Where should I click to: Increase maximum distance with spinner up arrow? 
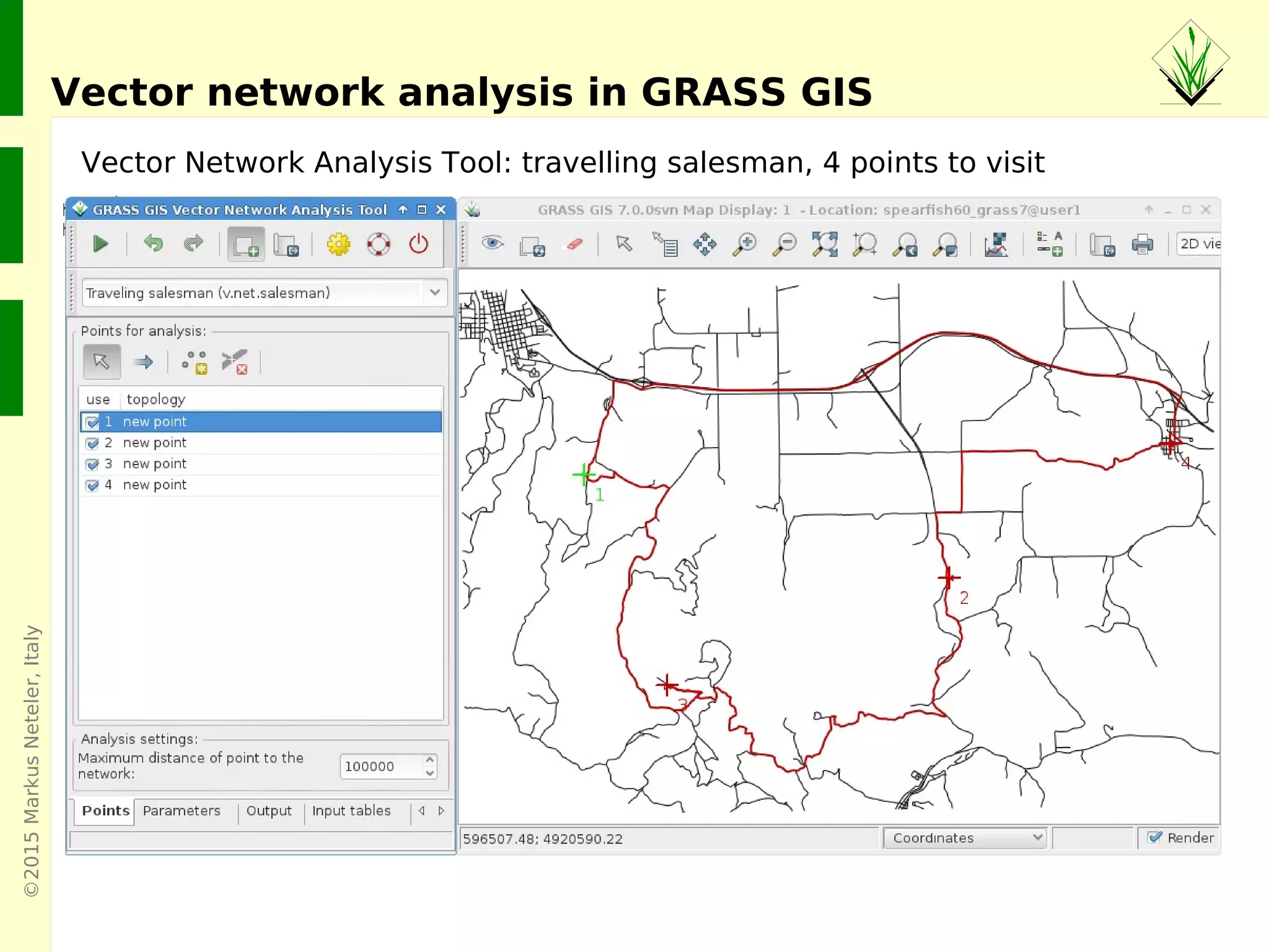430,760
